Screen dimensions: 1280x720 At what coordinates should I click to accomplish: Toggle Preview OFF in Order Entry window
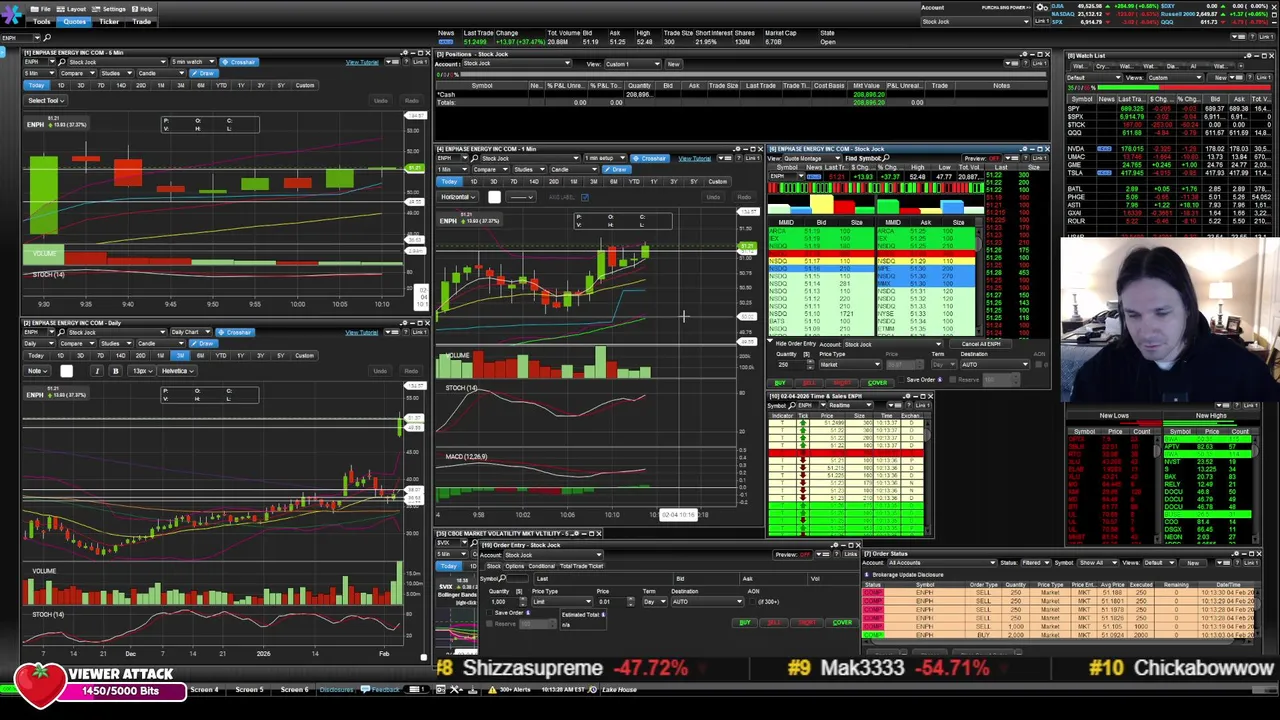tap(792, 555)
